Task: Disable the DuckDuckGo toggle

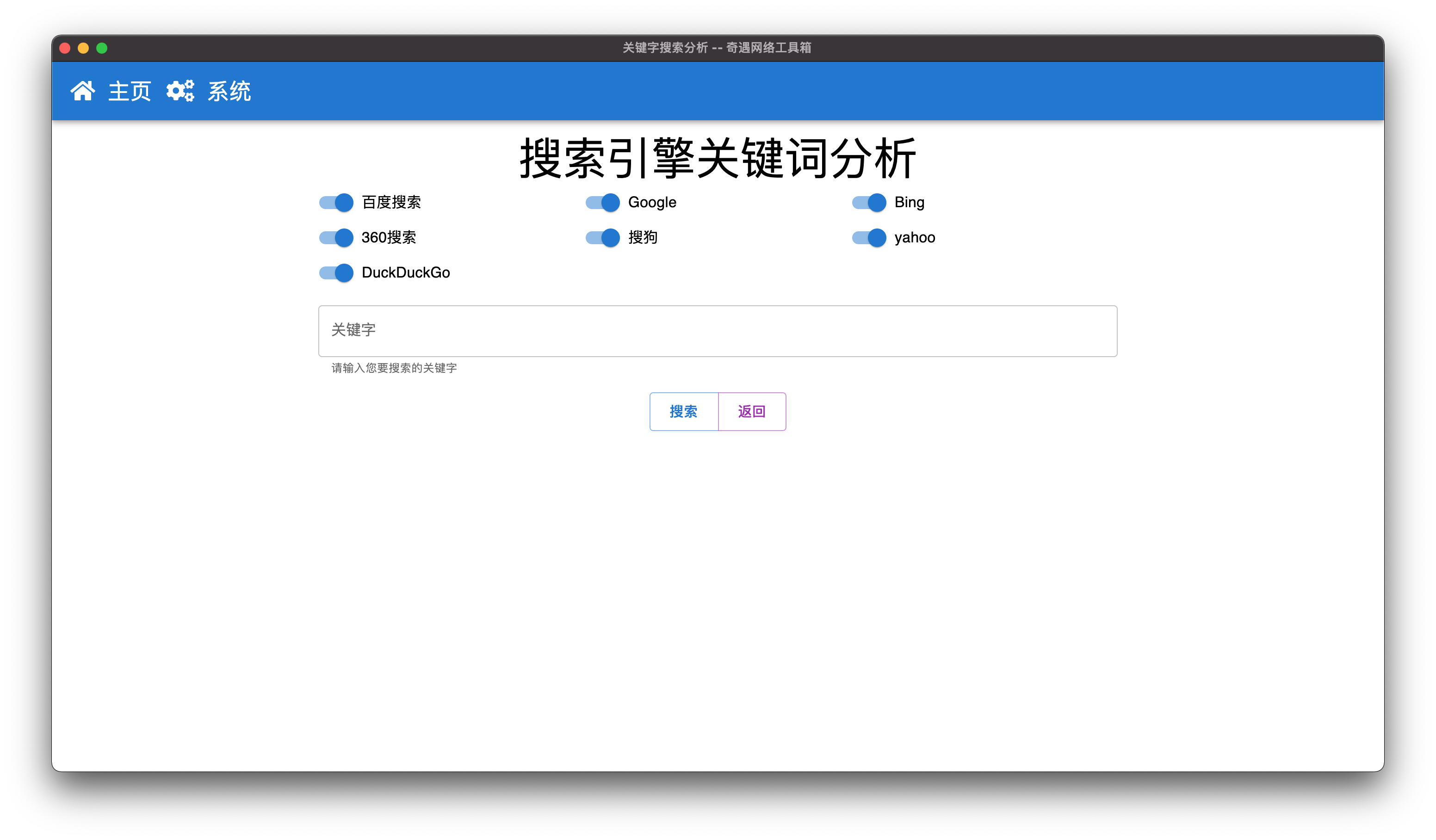Action: click(336, 273)
